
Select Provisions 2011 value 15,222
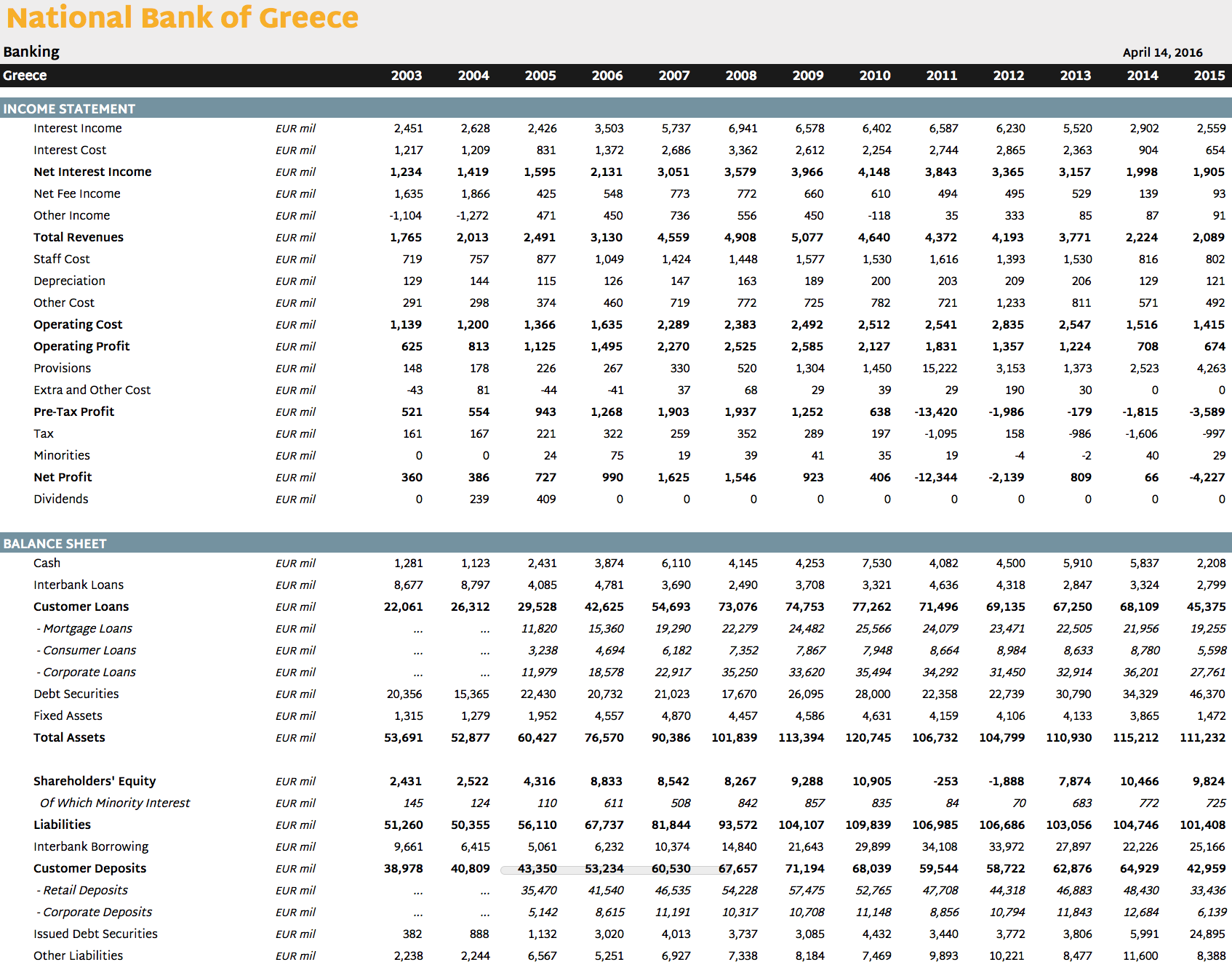[x=940, y=369]
